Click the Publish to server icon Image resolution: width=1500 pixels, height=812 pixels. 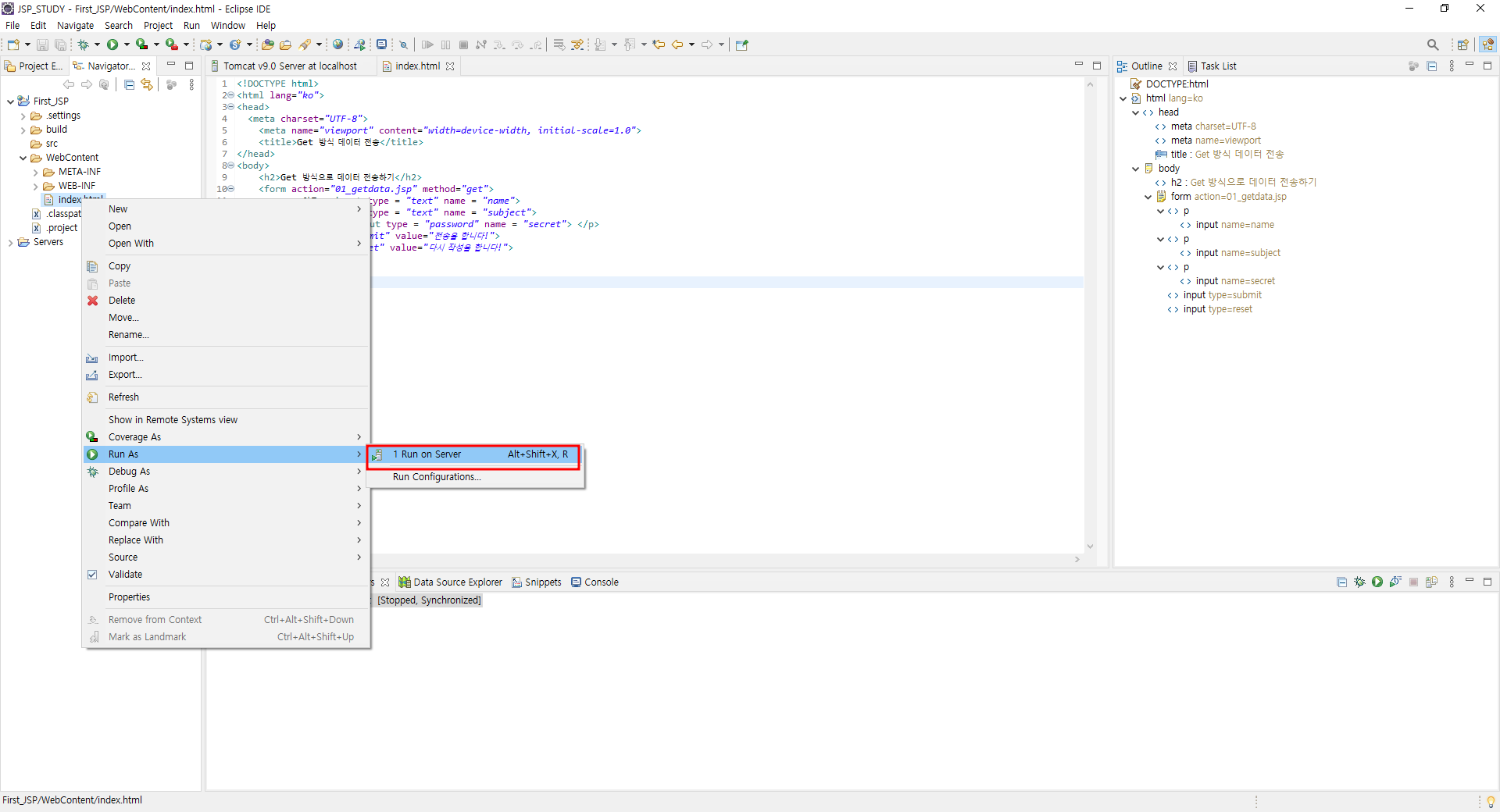click(x=1431, y=582)
